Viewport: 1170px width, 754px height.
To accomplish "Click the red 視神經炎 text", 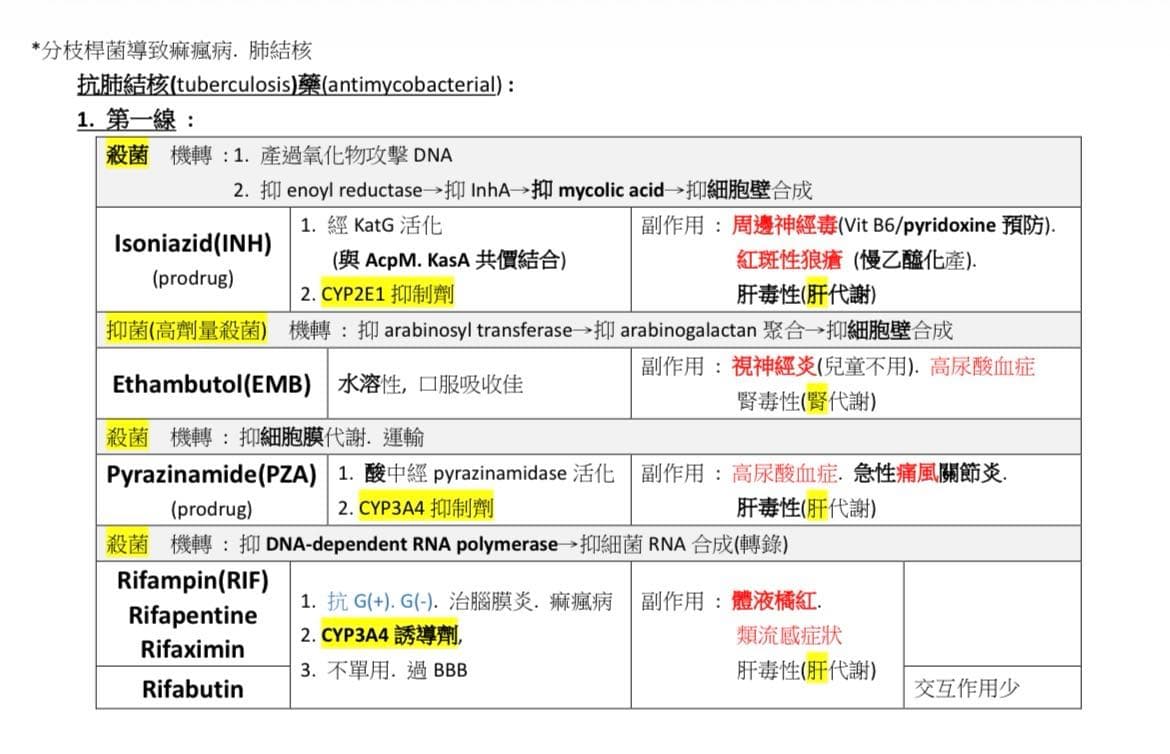I will point(774,367).
